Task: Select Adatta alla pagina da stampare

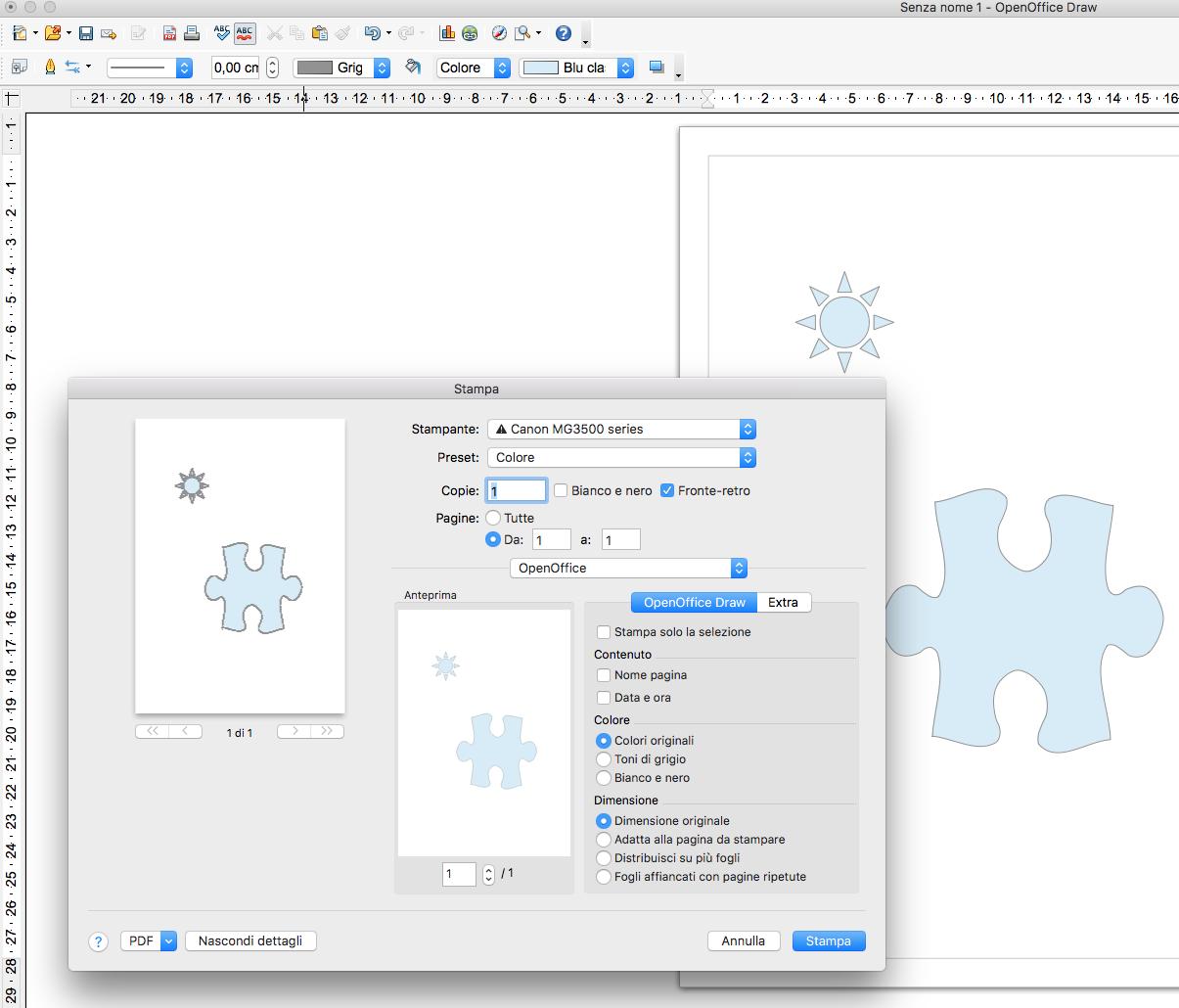Action: 604,840
